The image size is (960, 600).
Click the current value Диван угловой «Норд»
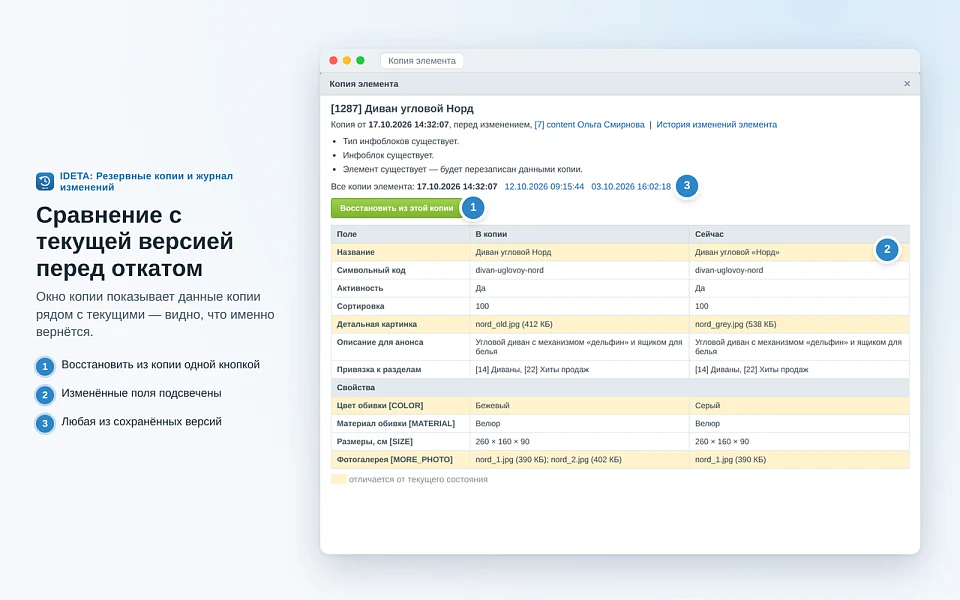point(737,252)
